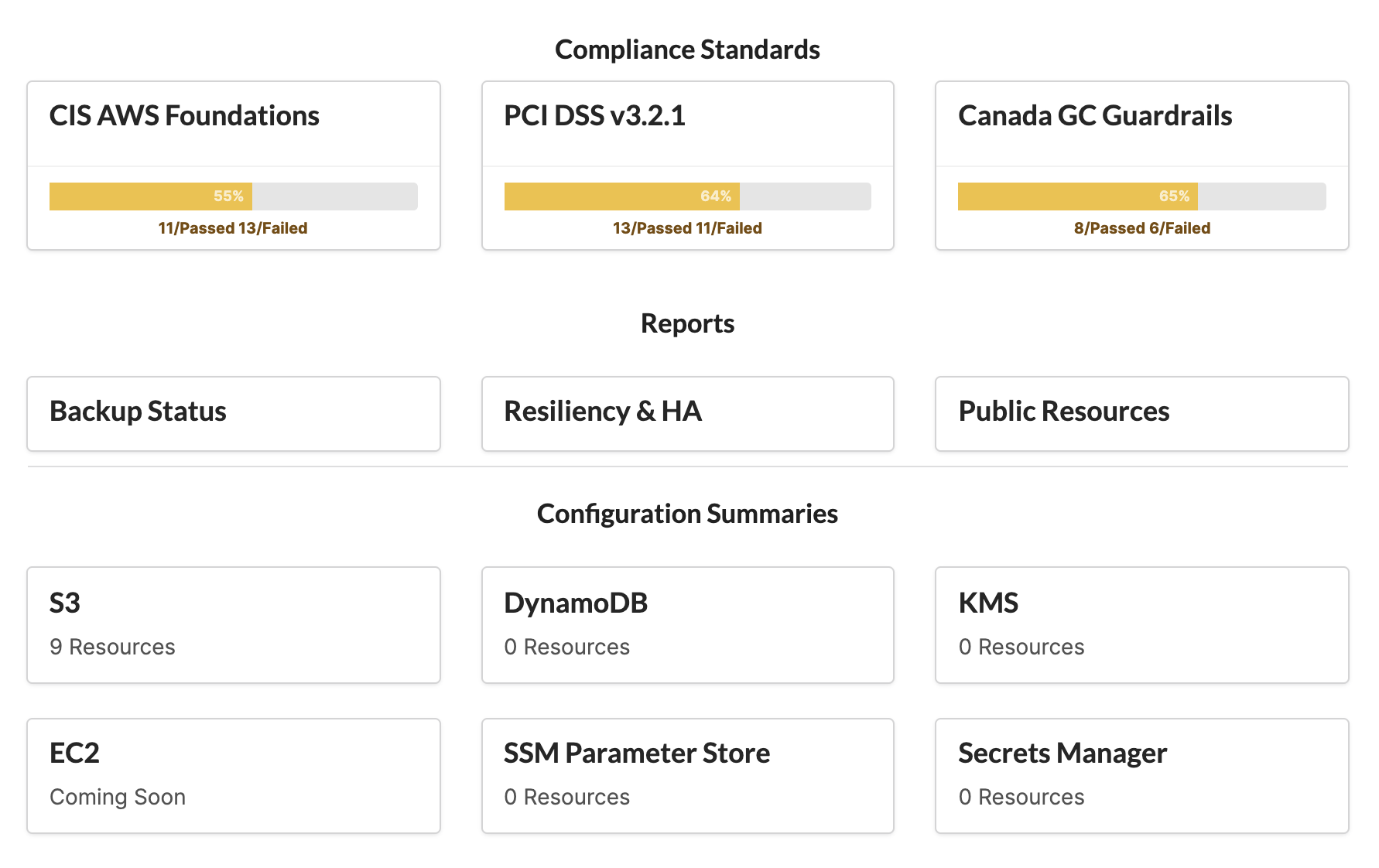The width and height of the screenshot is (1379, 868).
Task: Open the DynamoDB configuration summary card
Action: click(x=688, y=625)
